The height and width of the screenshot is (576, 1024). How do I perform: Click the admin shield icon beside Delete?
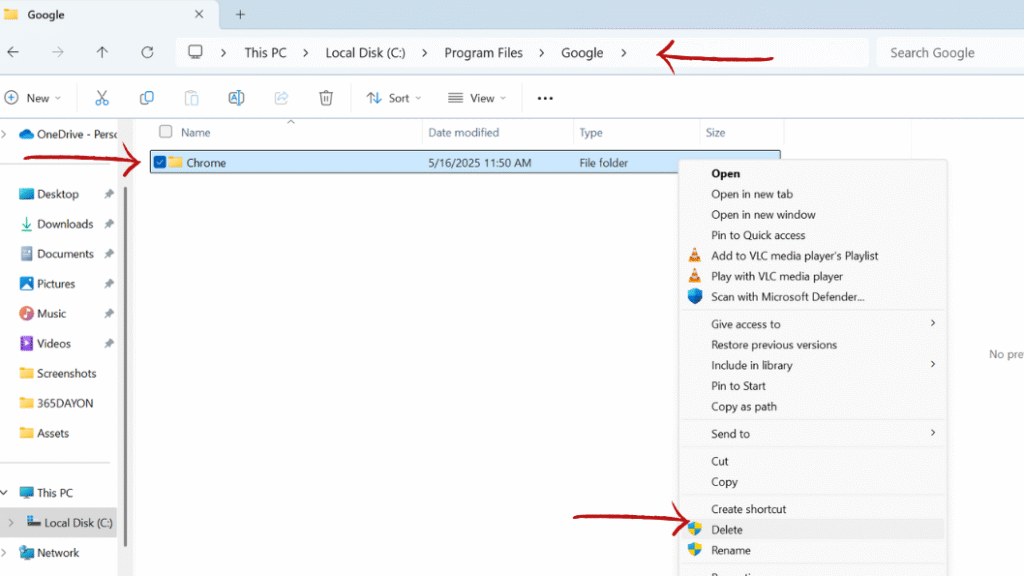click(694, 529)
